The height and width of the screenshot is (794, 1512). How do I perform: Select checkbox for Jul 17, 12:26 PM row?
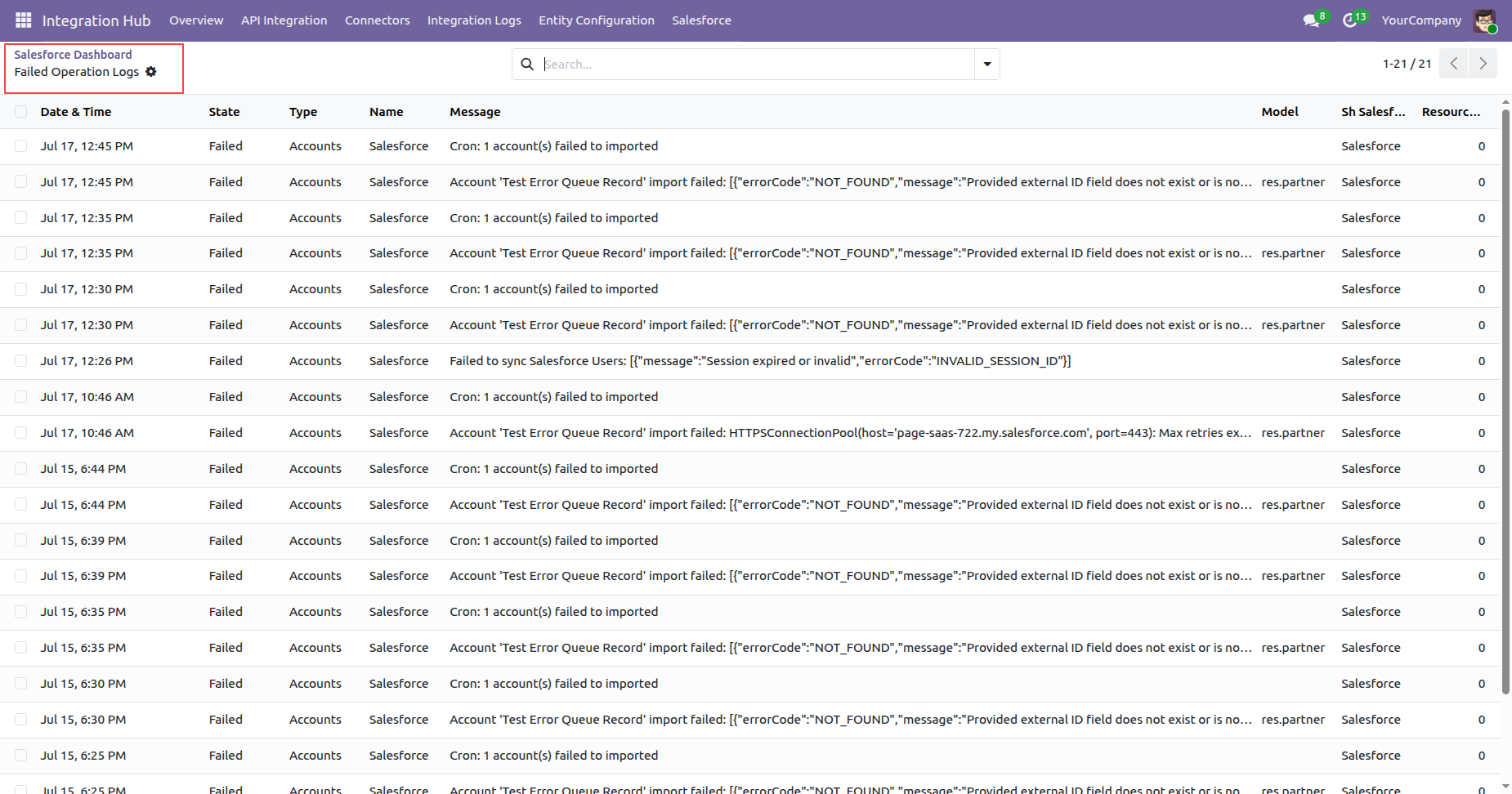pos(21,361)
